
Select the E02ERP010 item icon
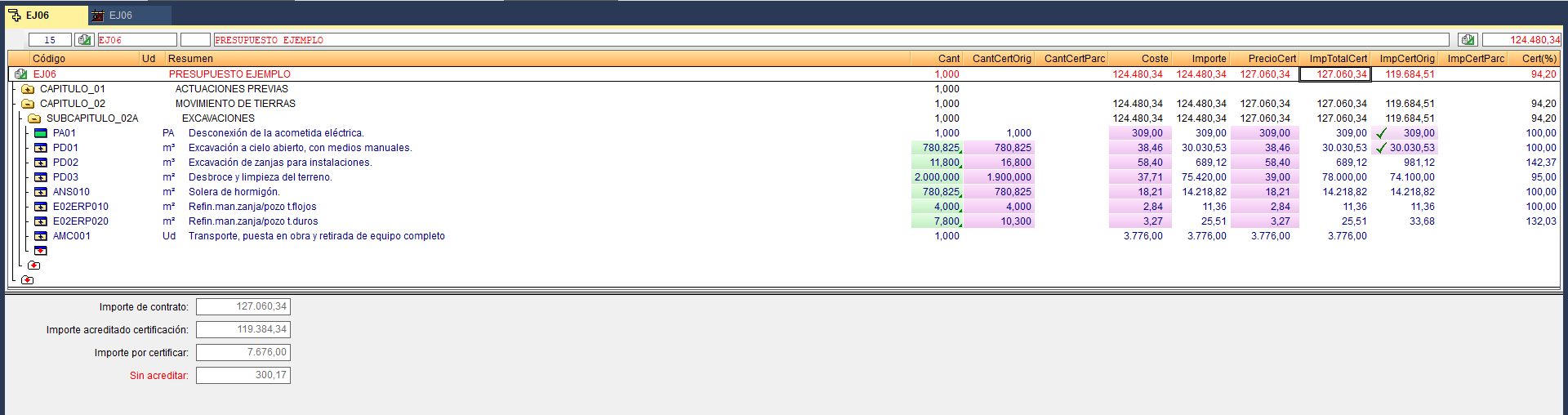click(x=41, y=207)
